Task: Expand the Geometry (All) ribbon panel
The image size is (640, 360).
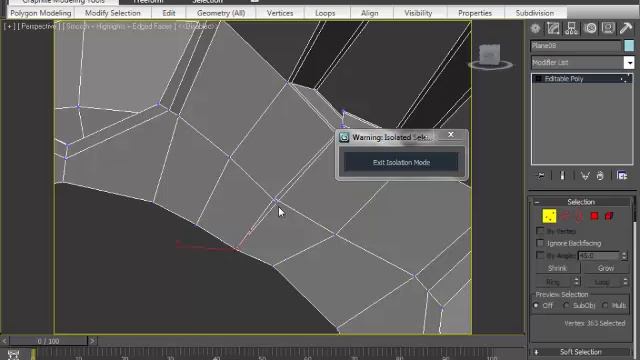Action: click(x=221, y=13)
